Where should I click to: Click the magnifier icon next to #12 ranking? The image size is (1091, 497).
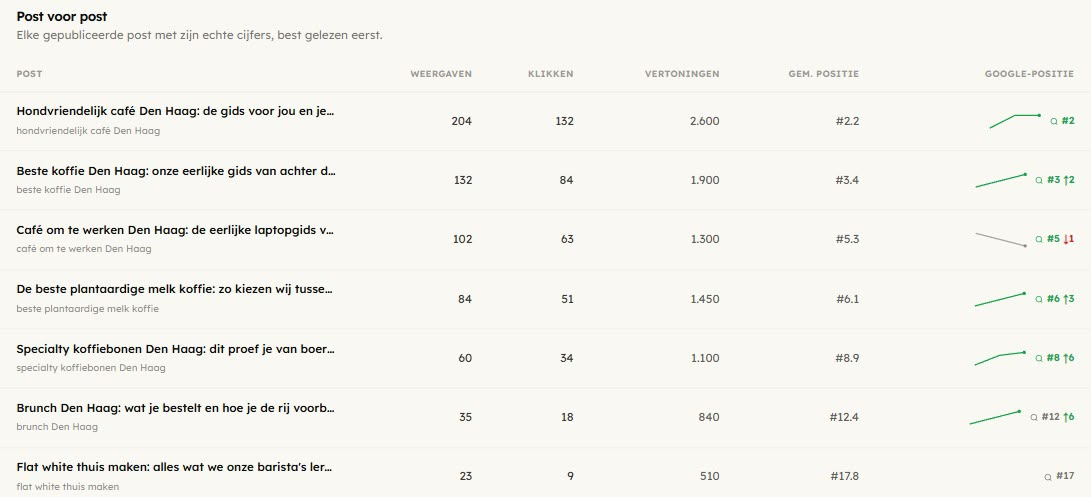[1034, 418]
